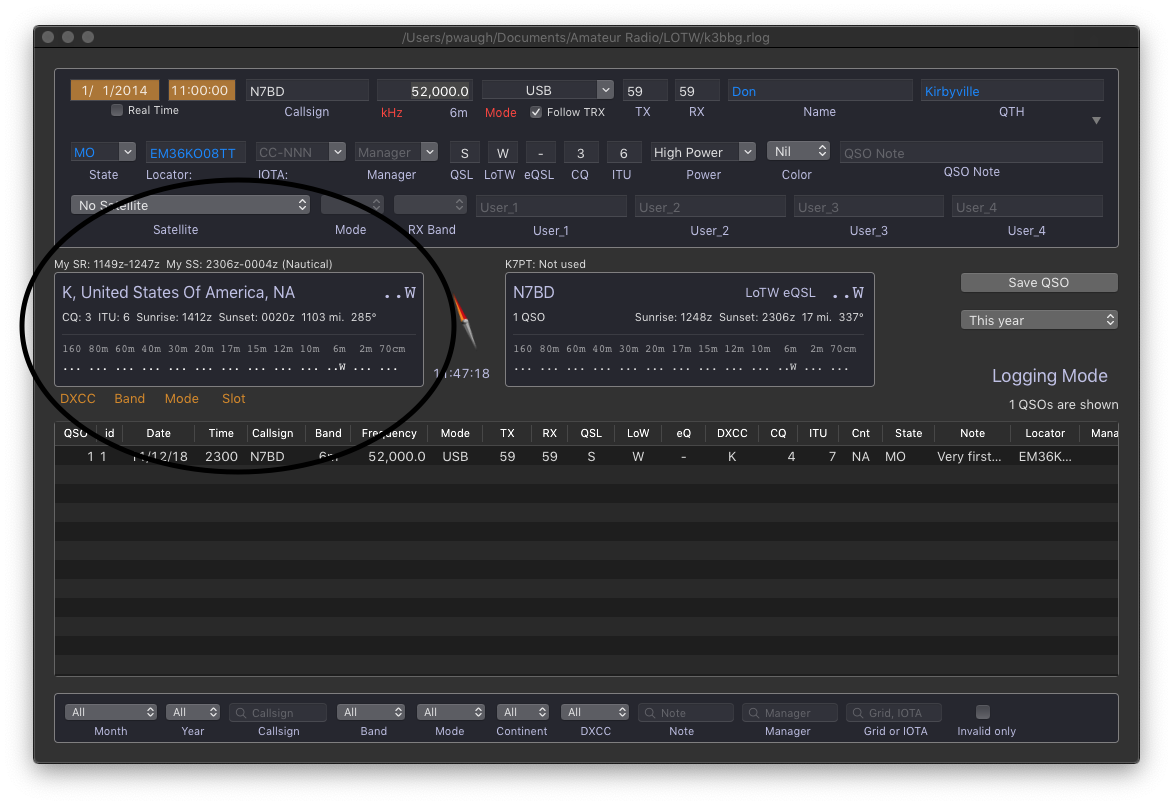Expand the disclosure triangle below QTH
The width and height of the screenshot is (1173, 805).
(1096, 120)
